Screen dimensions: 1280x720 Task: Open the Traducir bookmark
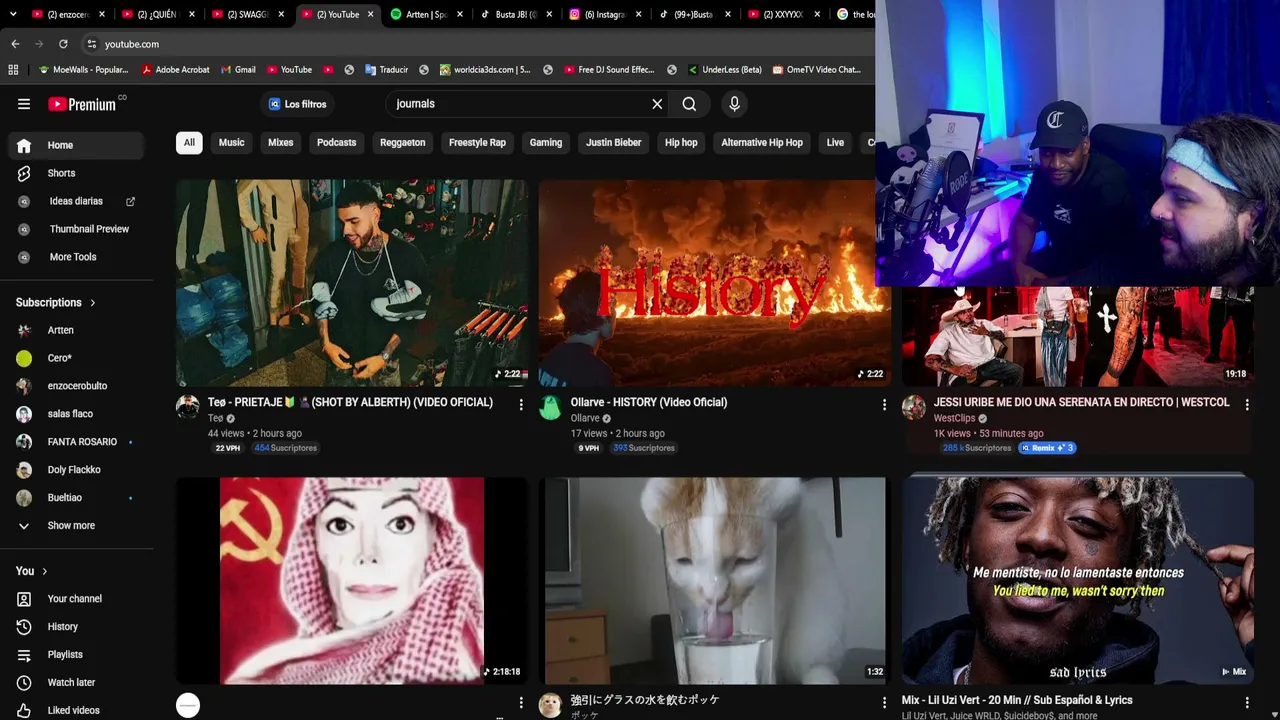pyautogui.click(x=387, y=70)
